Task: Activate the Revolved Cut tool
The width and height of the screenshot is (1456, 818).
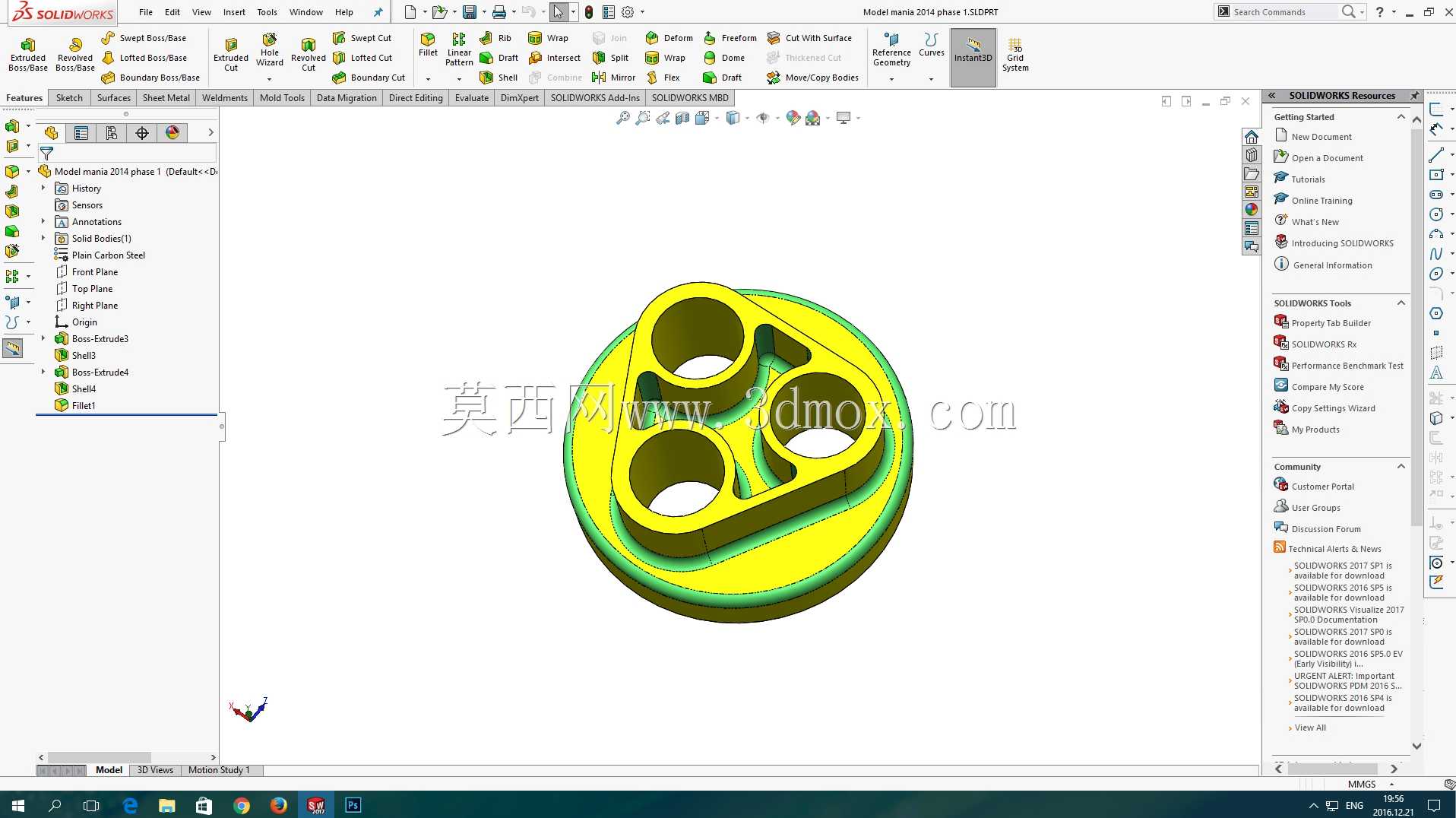Action: click(309, 55)
